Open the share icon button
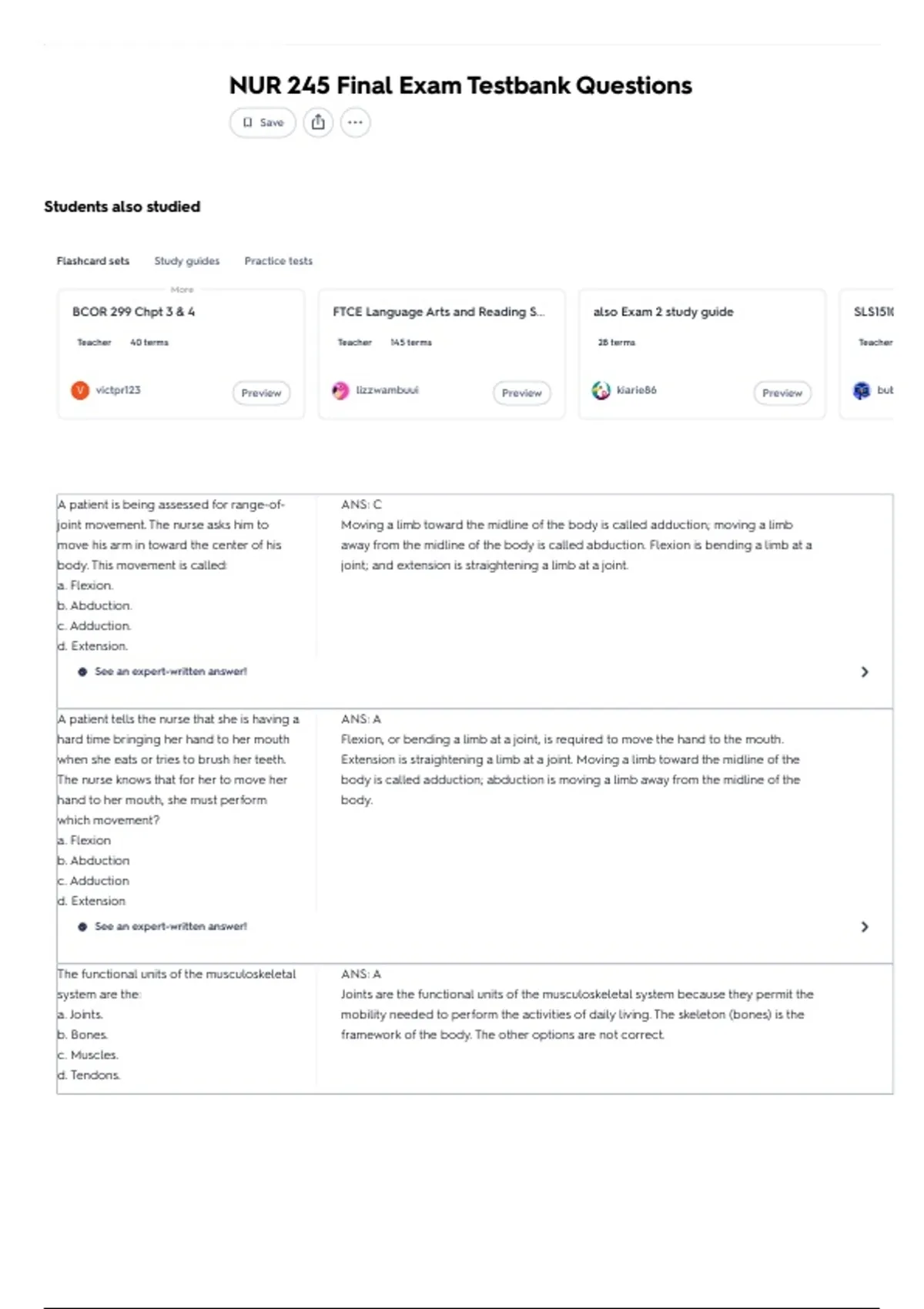924x1309 pixels. [318, 122]
